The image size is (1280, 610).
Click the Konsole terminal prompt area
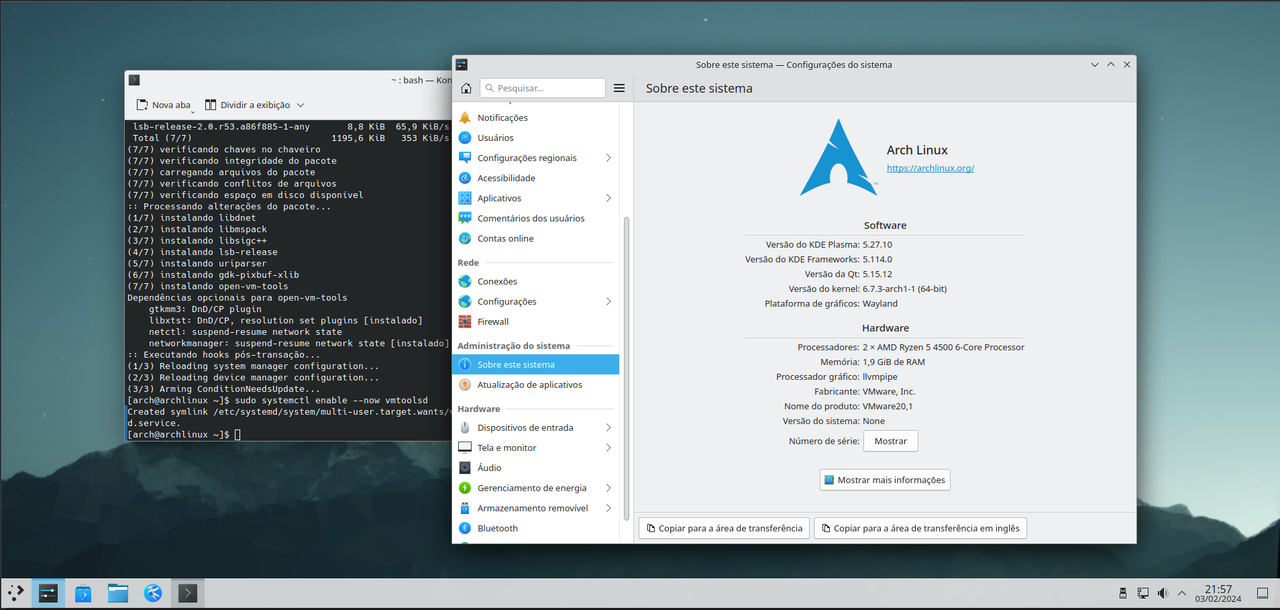click(x=288, y=434)
